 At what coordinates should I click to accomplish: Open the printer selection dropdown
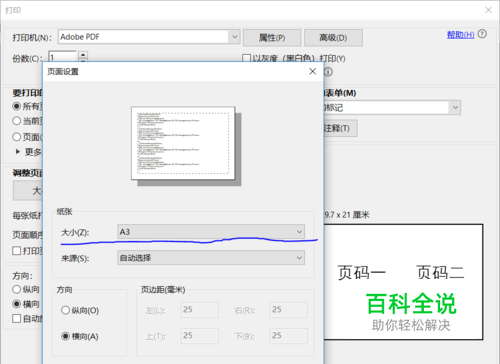149,37
